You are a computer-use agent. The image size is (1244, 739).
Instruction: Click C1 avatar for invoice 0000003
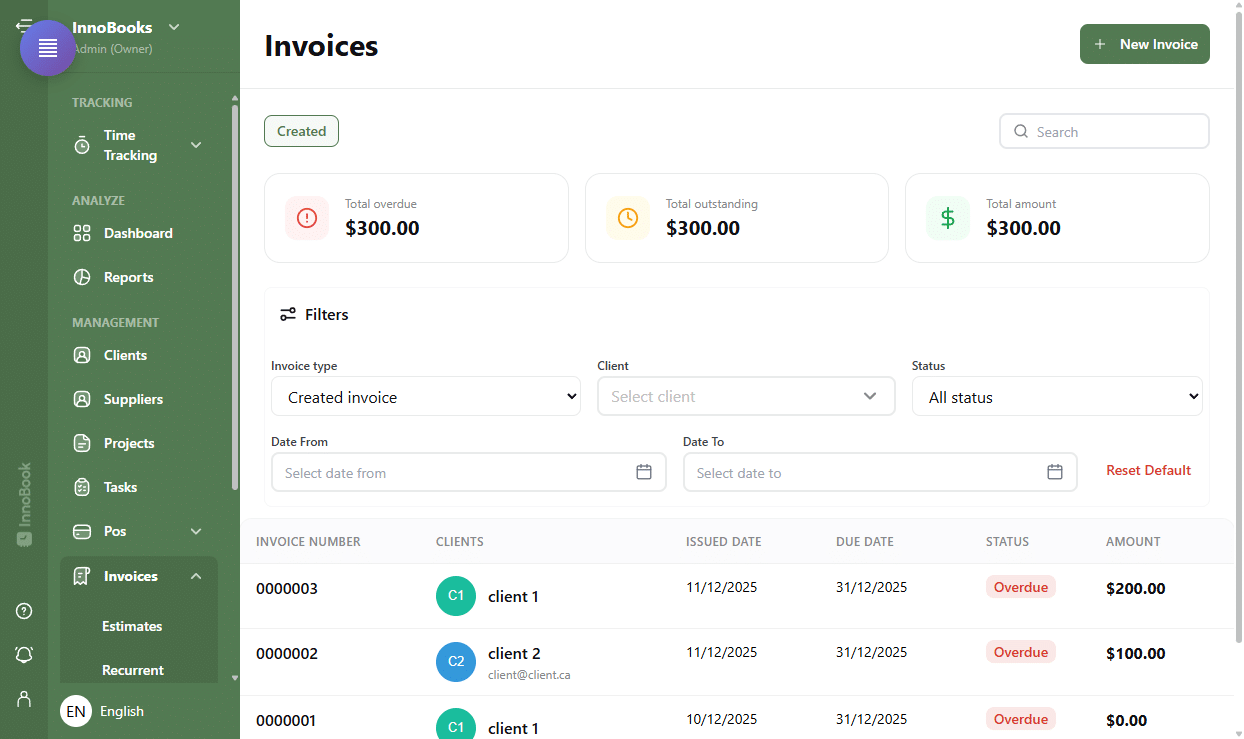(x=456, y=596)
